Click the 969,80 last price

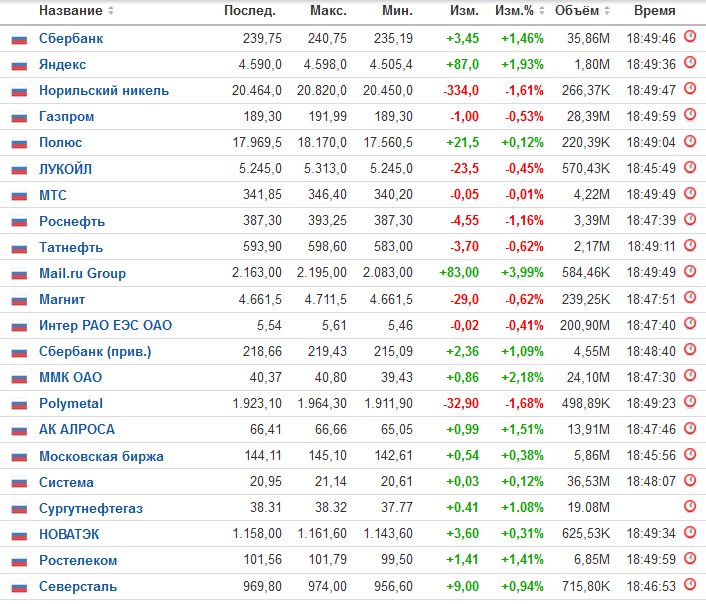pos(262,587)
